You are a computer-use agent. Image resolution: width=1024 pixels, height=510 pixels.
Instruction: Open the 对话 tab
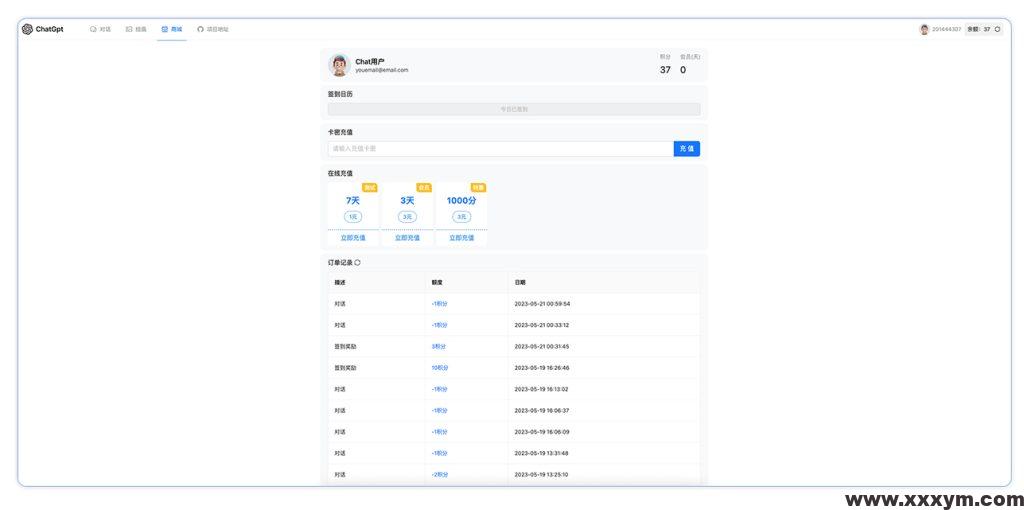point(105,29)
